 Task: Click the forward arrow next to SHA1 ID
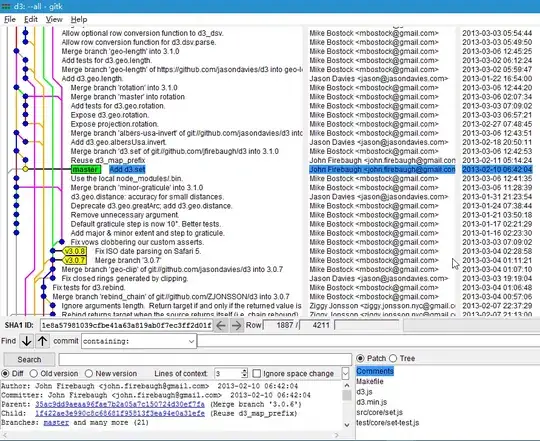tap(236, 325)
